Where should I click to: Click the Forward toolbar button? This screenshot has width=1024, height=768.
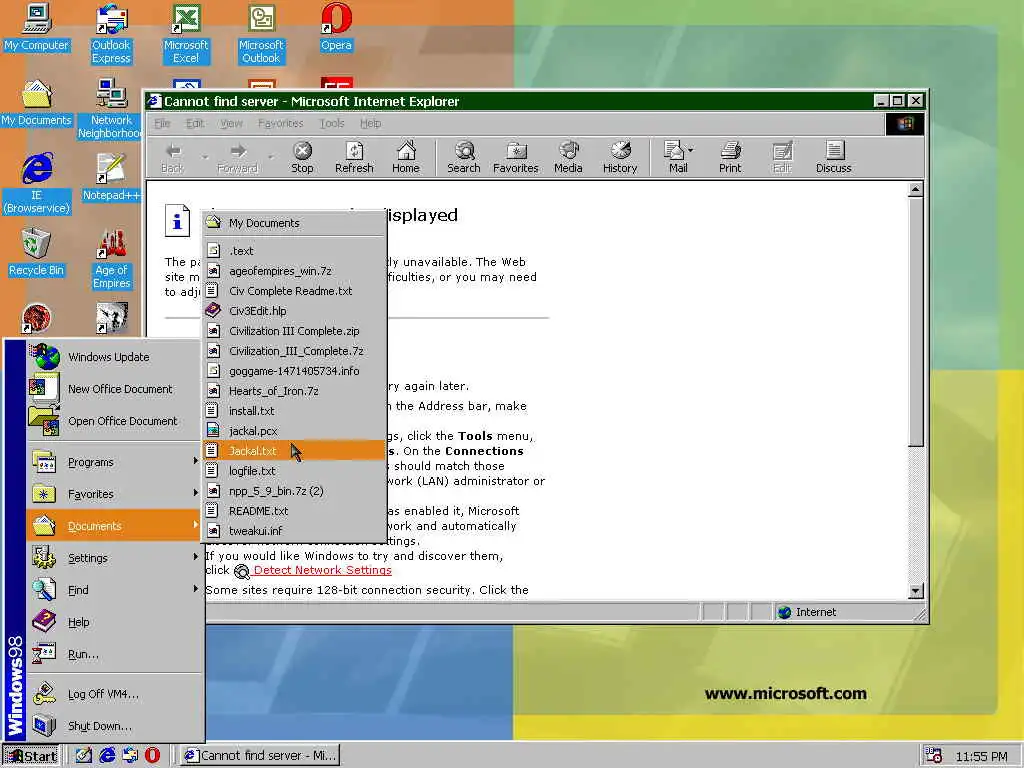coord(238,157)
